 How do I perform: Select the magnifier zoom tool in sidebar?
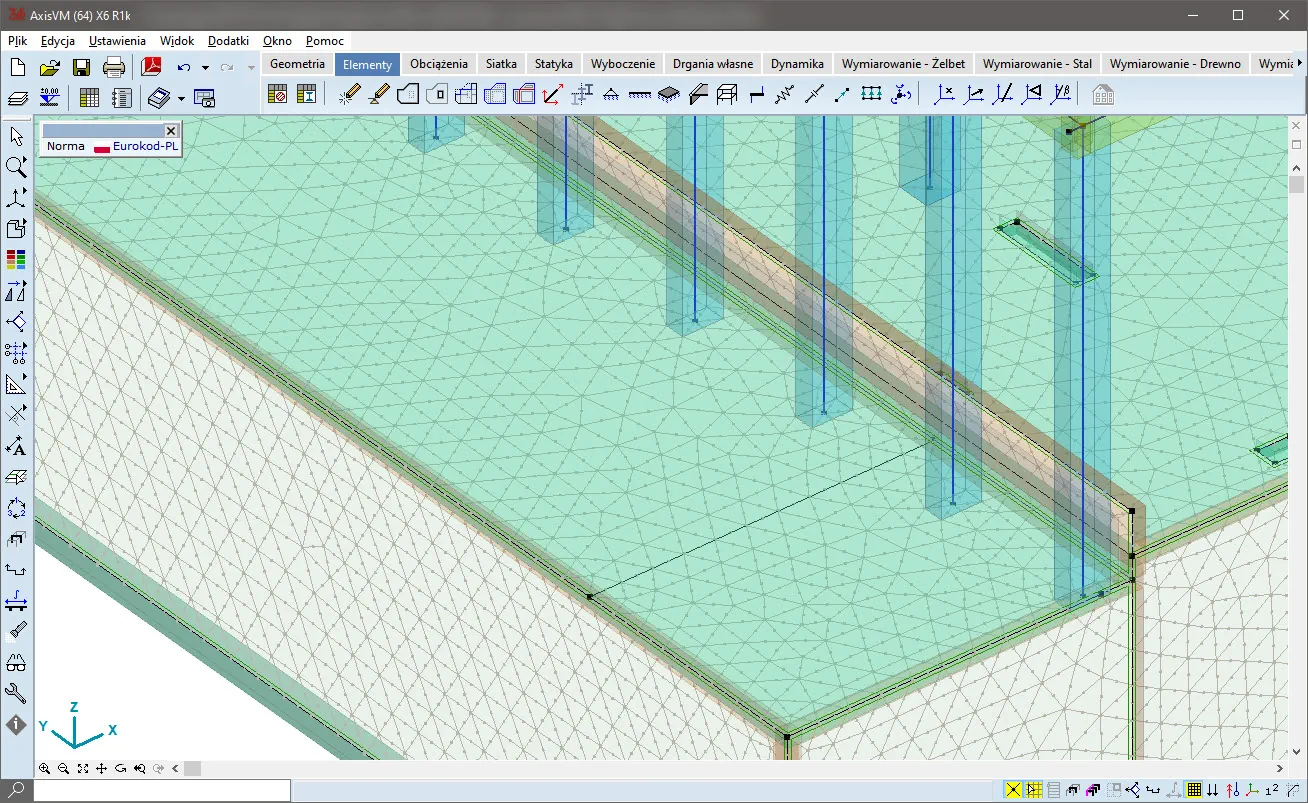coord(16,167)
